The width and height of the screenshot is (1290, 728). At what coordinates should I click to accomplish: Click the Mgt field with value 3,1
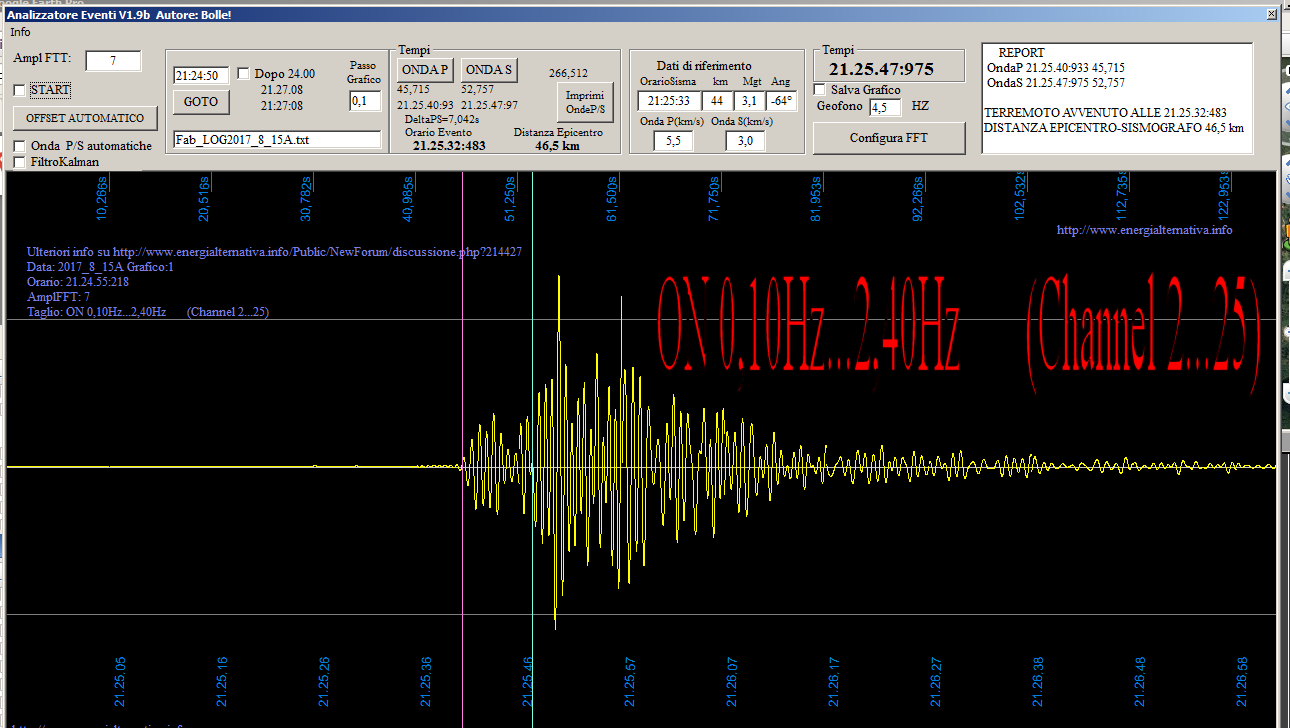(x=748, y=101)
